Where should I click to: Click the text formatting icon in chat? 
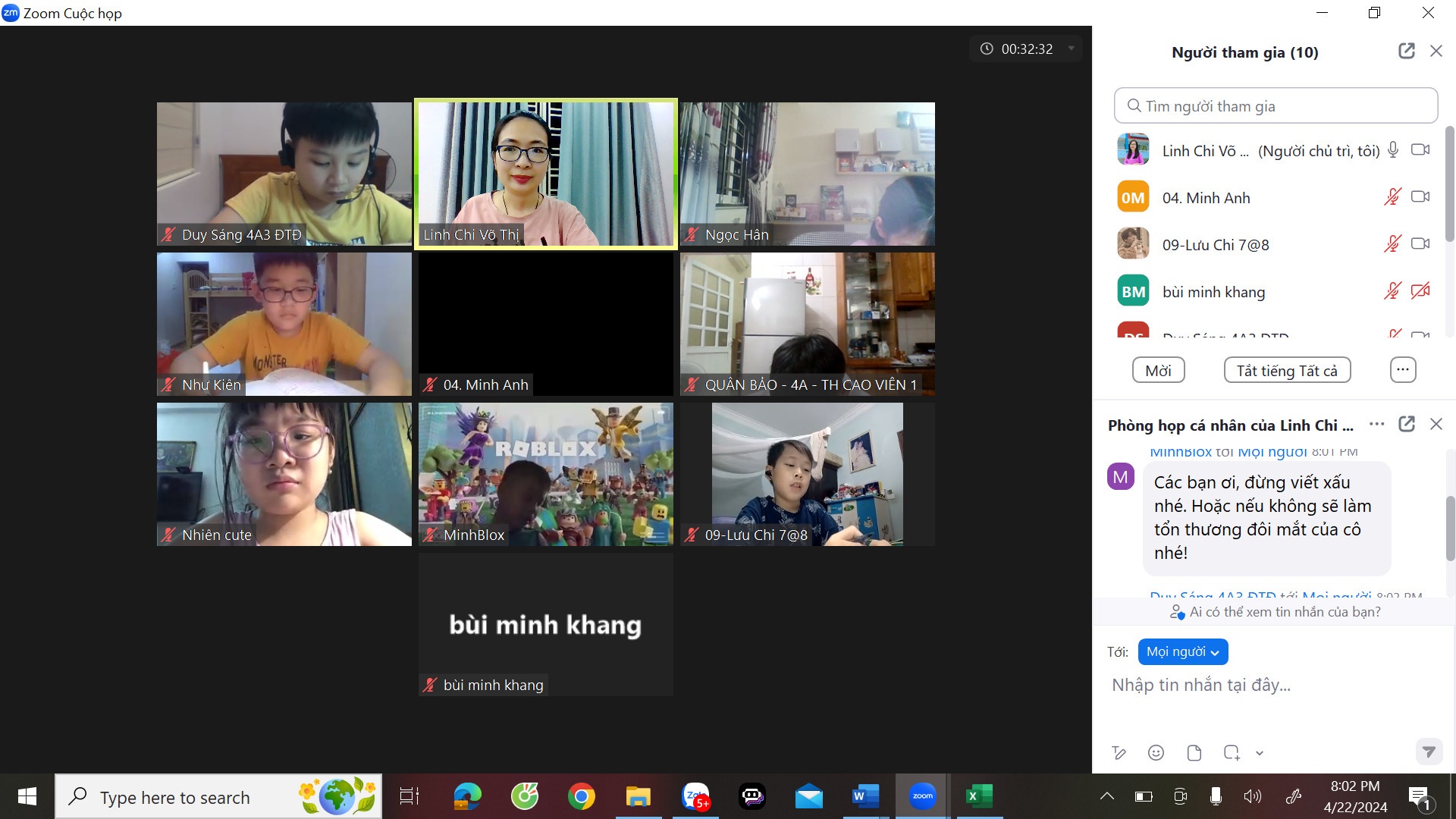coord(1119,752)
